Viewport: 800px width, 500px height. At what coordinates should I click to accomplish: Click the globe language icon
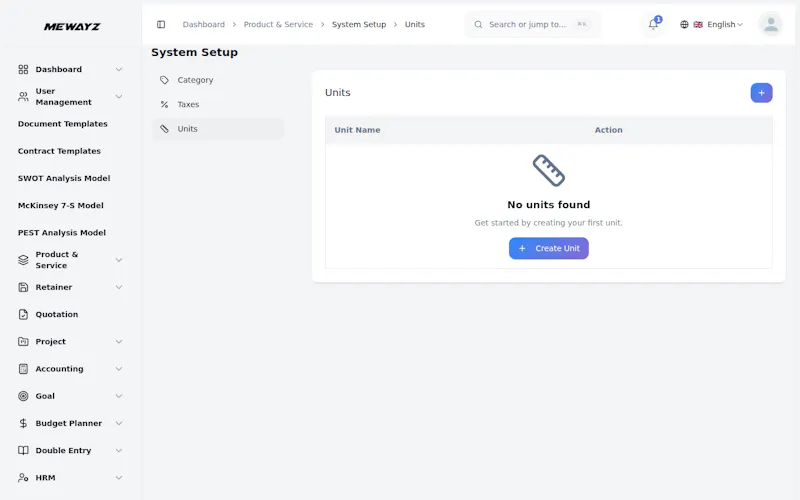point(684,24)
